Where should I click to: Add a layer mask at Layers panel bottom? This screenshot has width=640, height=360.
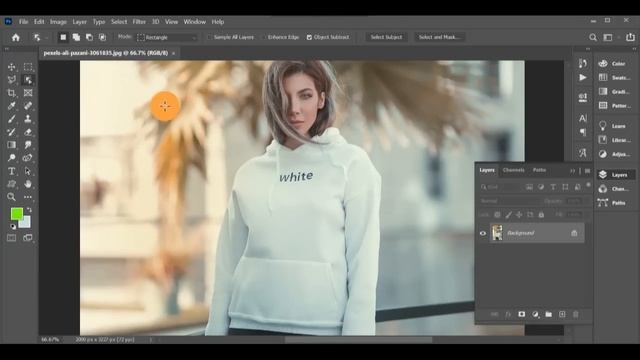coord(522,314)
